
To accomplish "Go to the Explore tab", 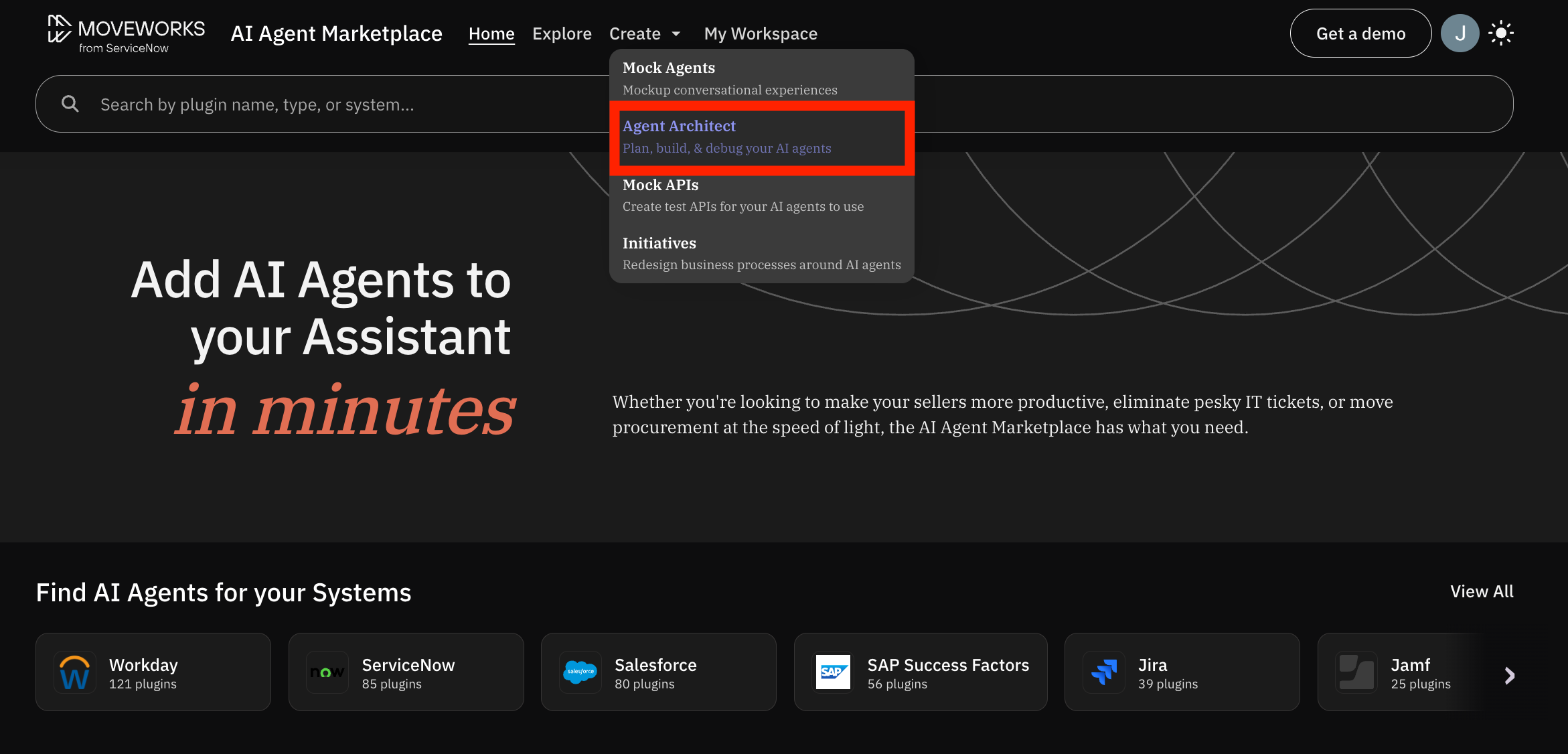I will click(562, 33).
